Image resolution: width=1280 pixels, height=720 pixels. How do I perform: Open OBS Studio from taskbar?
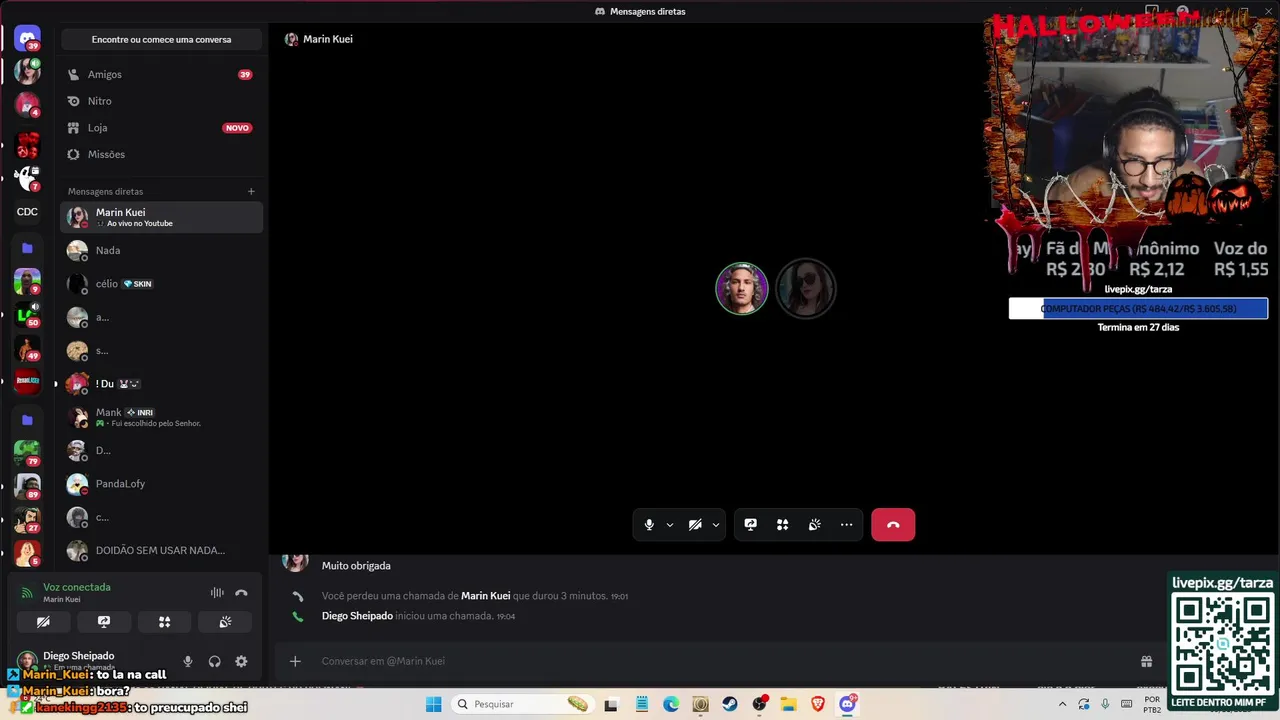[759, 704]
